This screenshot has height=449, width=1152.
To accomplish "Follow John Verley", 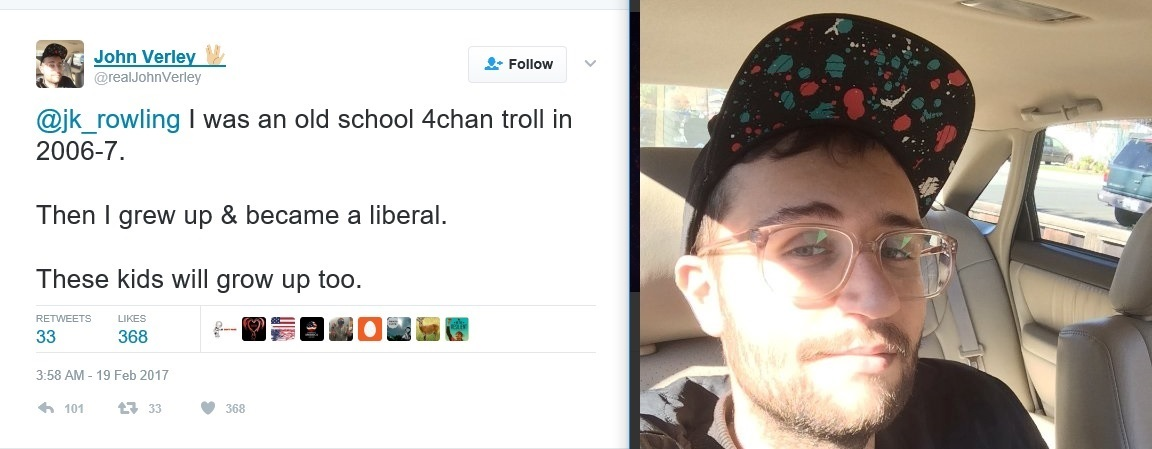I will click(x=517, y=65).
